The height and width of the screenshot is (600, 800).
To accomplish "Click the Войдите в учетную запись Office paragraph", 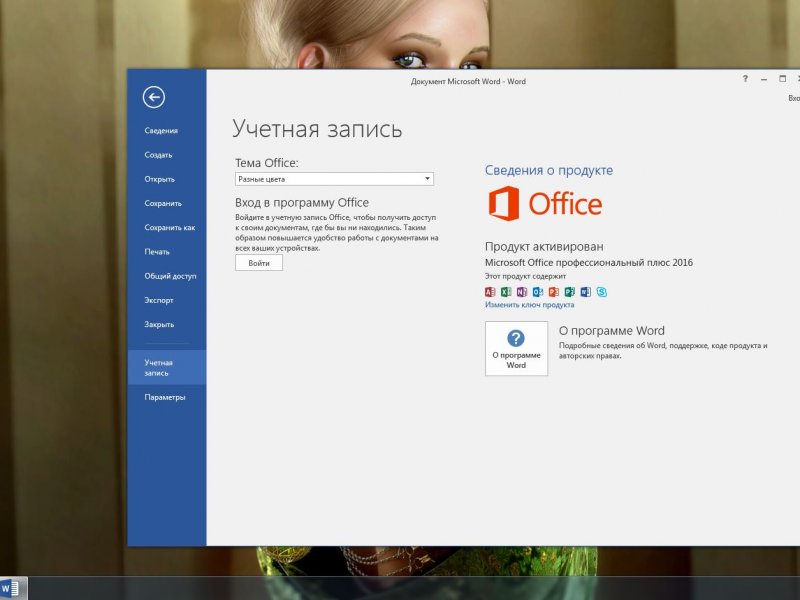I will (337, 233).
